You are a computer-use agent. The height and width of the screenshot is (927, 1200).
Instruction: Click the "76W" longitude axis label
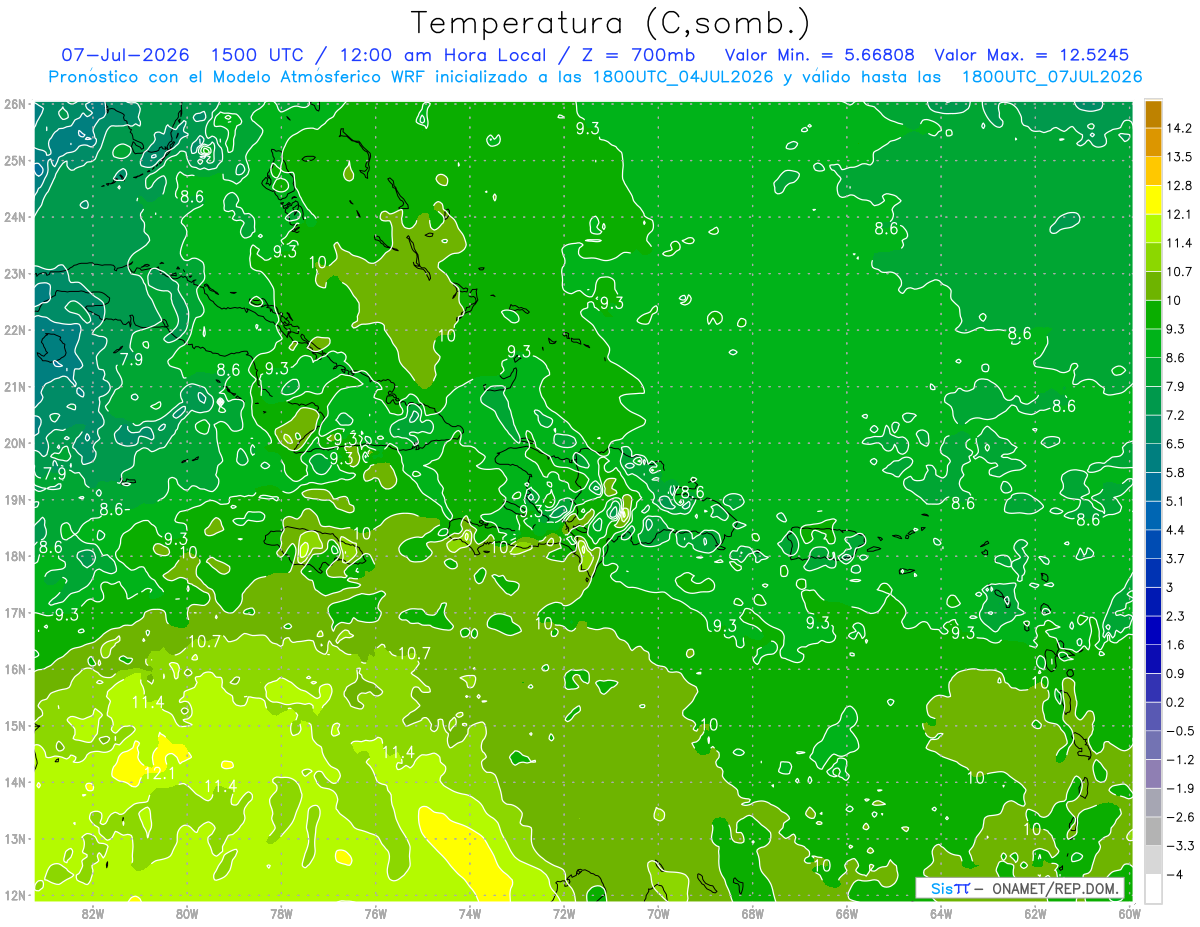point(375,914)
